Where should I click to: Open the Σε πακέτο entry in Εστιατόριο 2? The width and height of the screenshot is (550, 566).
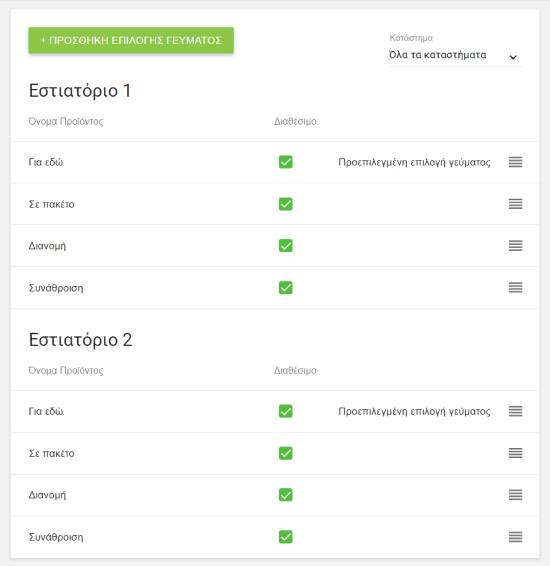pos(275,453)
